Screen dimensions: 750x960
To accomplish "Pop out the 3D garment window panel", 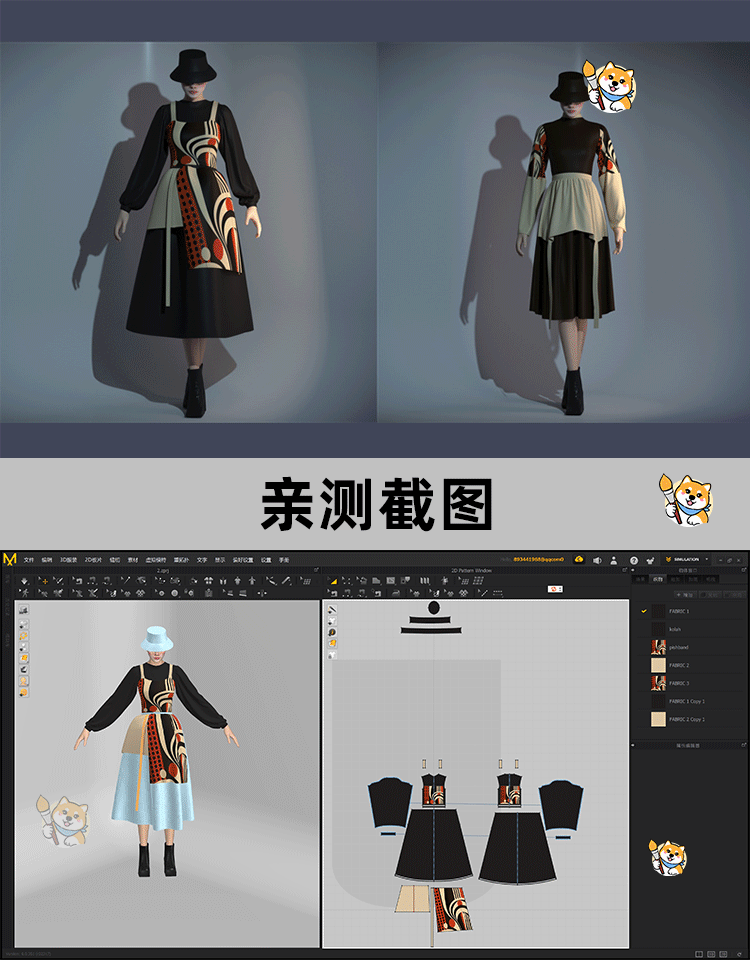I will tap(316, 570).
